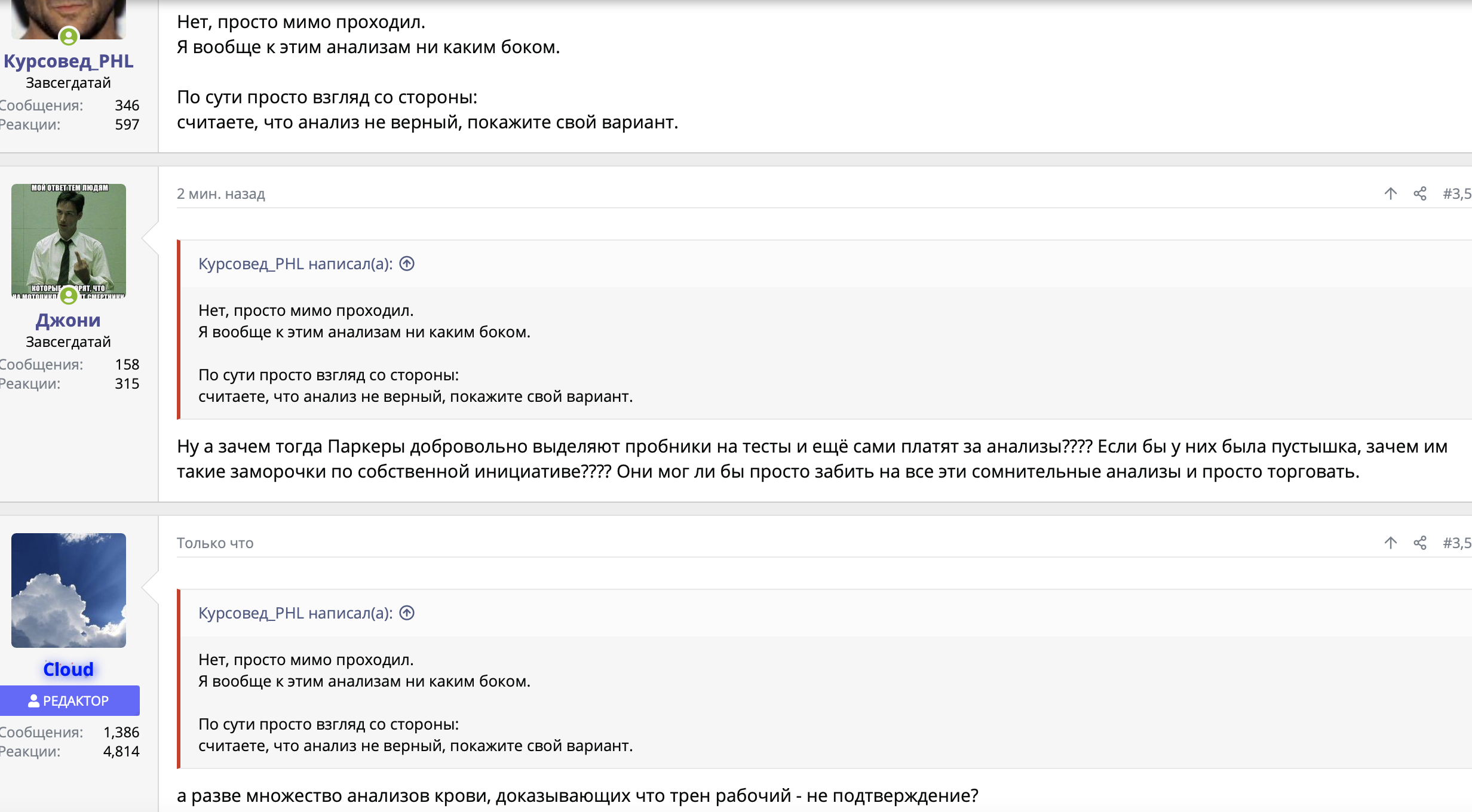The height and width of the screenshot is (812, 1472).
Task: Click the Редактор badge under Cloud
Action: (69, 700)
